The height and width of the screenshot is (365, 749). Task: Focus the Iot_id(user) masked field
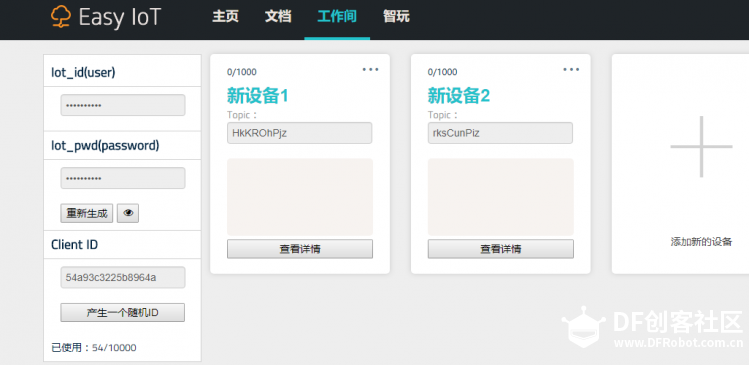[123, 105]
